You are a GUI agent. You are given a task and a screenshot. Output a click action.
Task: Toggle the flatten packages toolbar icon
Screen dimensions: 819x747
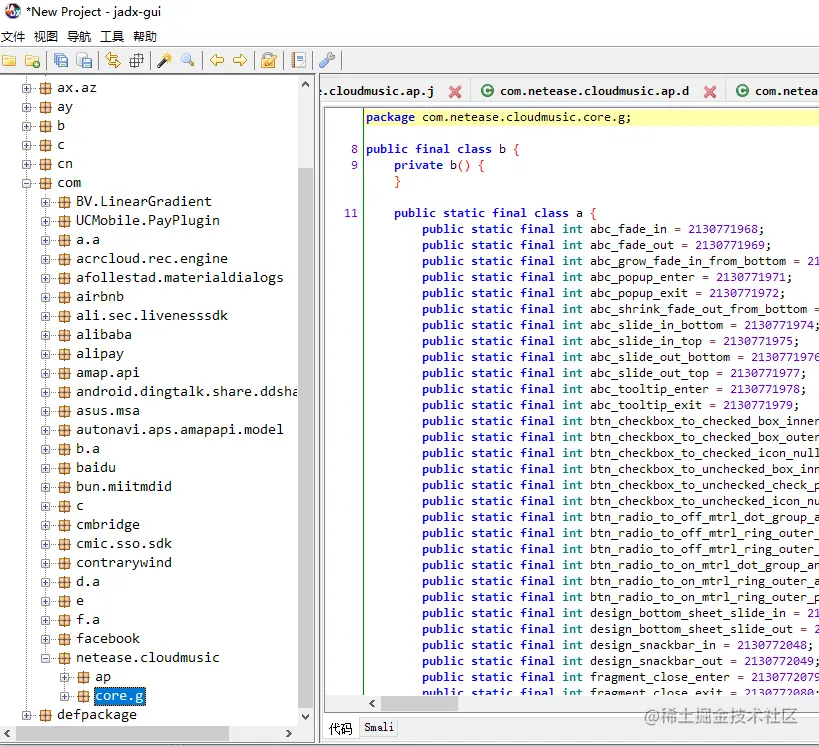(136, 61)
